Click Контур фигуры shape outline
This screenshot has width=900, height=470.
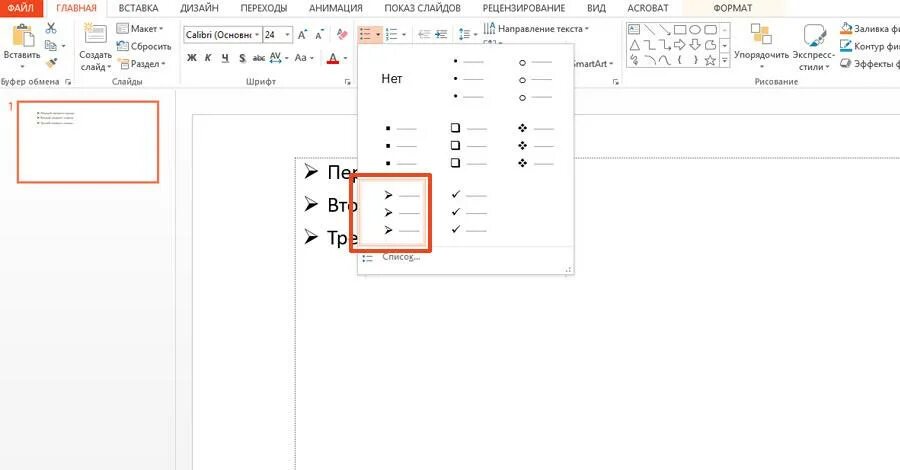868,46
